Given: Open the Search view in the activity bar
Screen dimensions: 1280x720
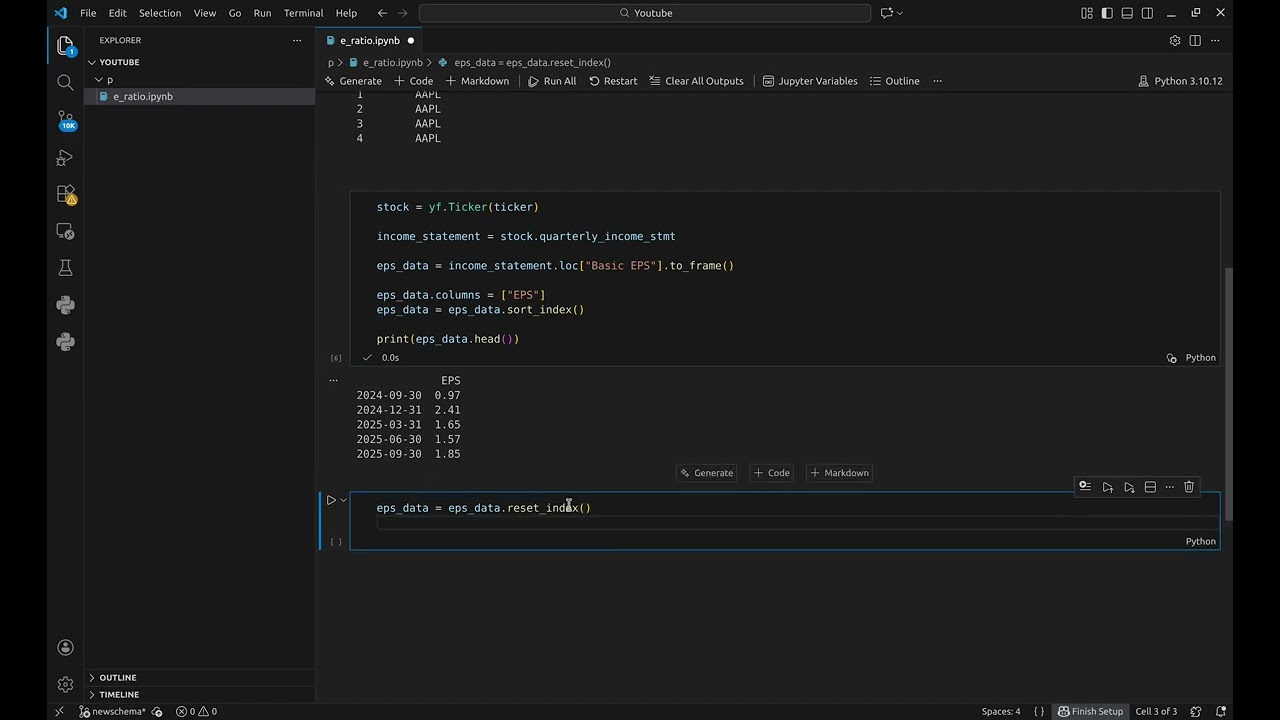Looking at the screenshot, I should [x=65, y=82].
